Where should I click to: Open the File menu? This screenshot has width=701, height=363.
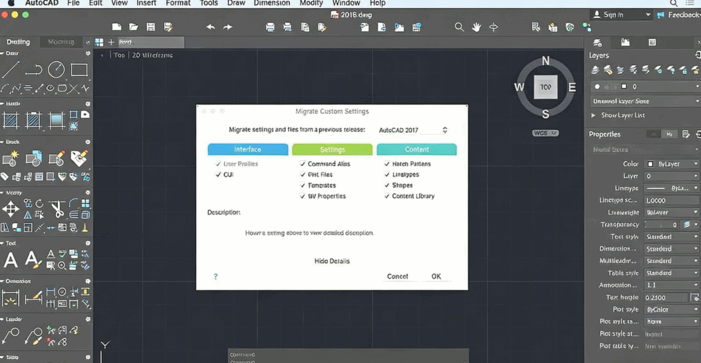click(73, 3)
